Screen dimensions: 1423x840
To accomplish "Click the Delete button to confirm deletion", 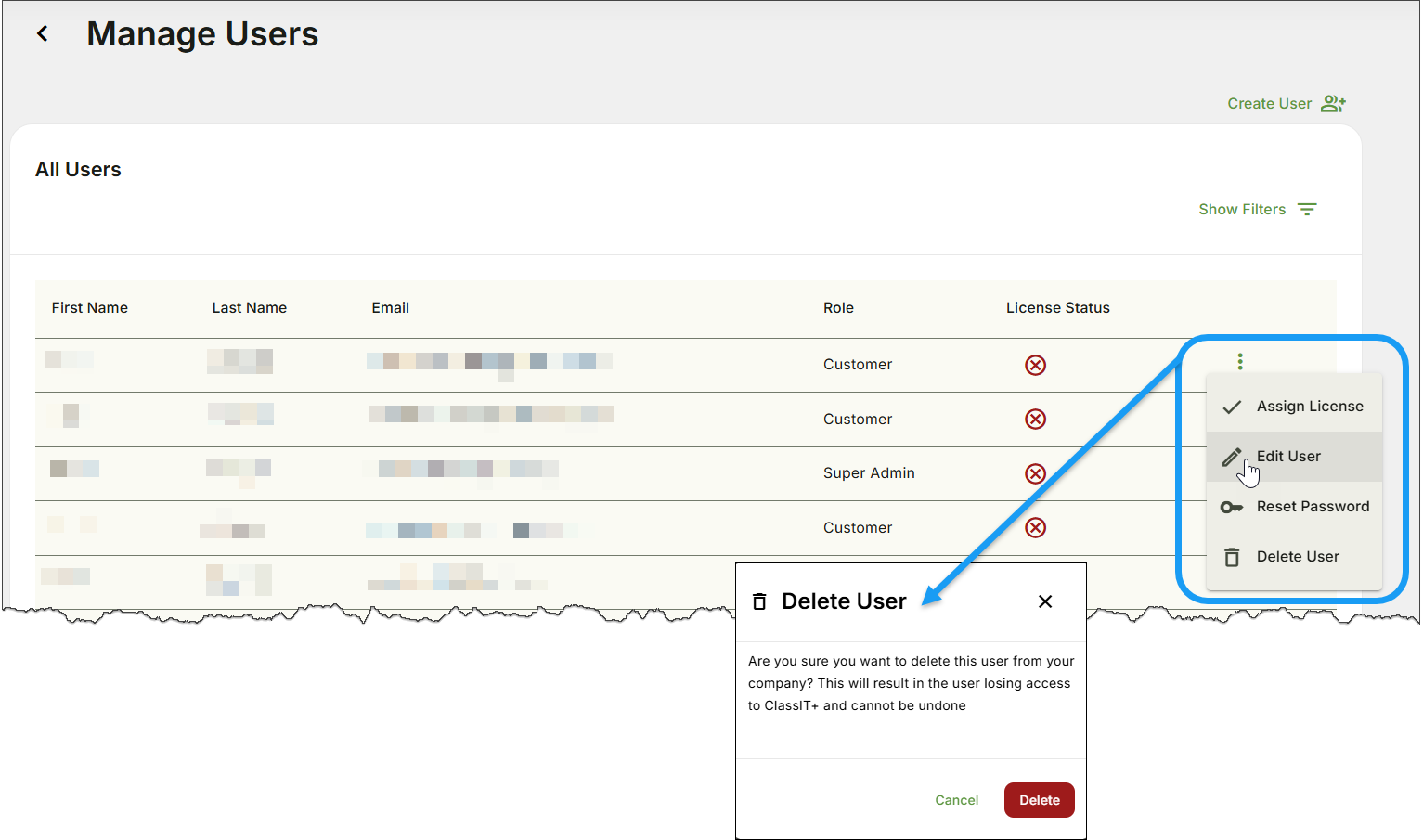I will [x=1039, y=799].
